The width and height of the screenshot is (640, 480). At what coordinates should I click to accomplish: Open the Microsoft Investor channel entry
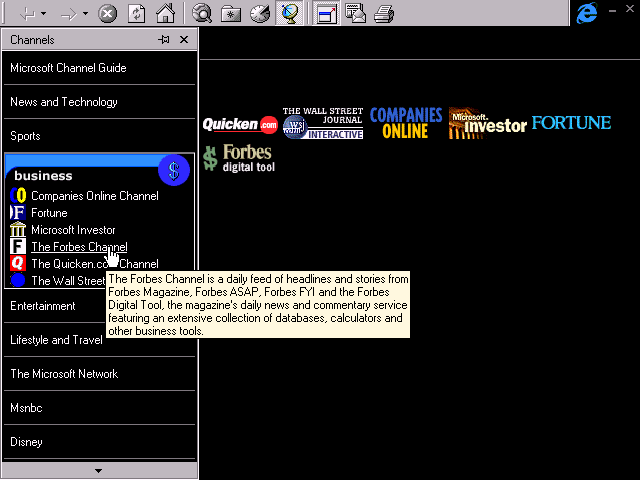[x=73, y=230]
